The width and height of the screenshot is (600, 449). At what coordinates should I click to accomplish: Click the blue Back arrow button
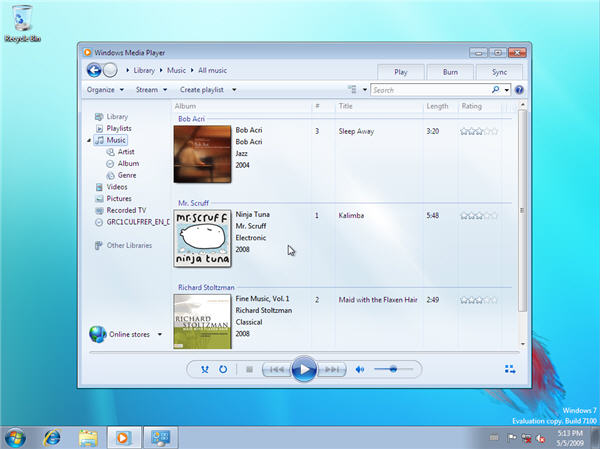[x=94, y=70]
